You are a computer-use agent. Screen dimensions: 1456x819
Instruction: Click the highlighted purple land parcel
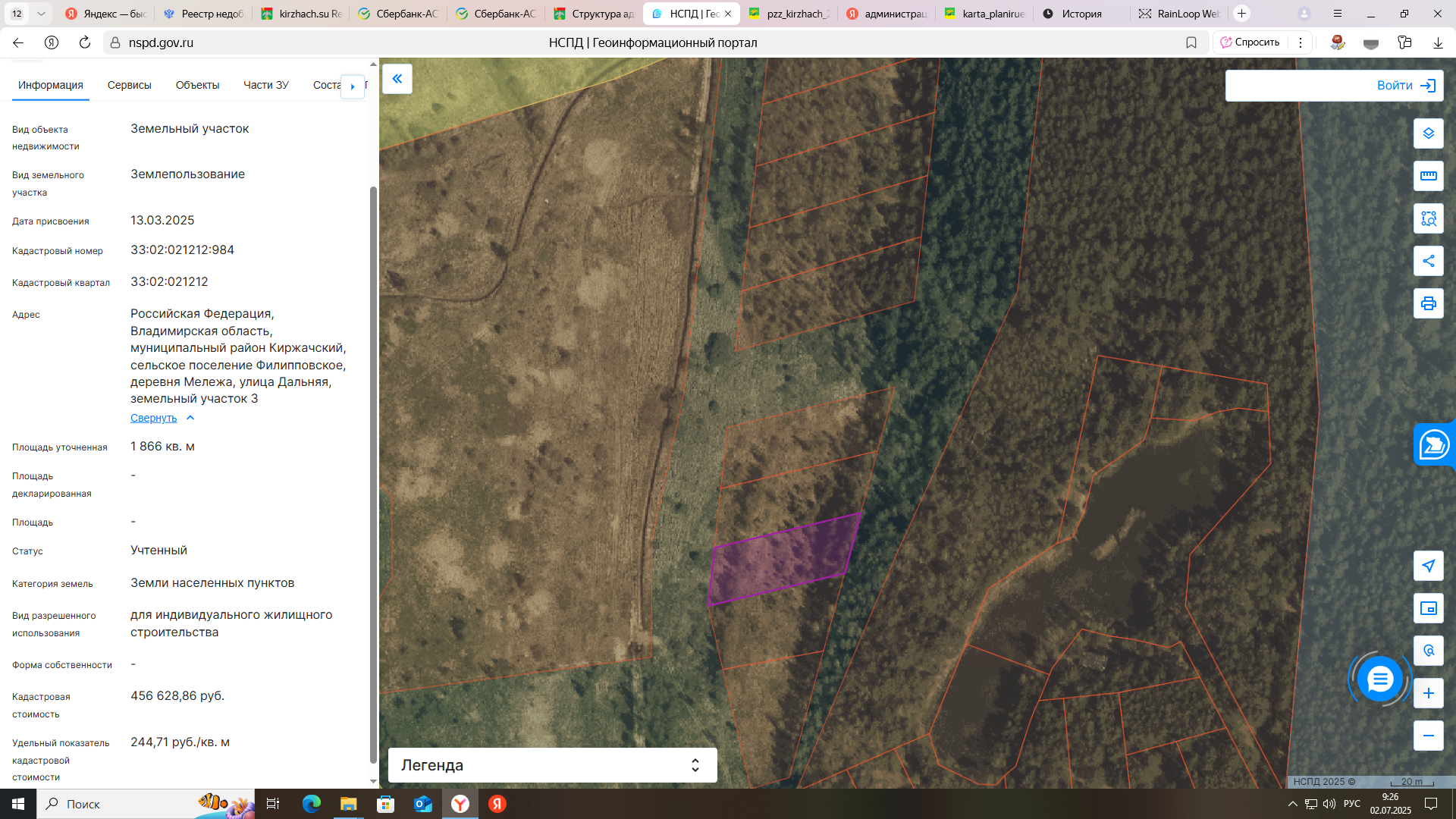click(783, 560)
